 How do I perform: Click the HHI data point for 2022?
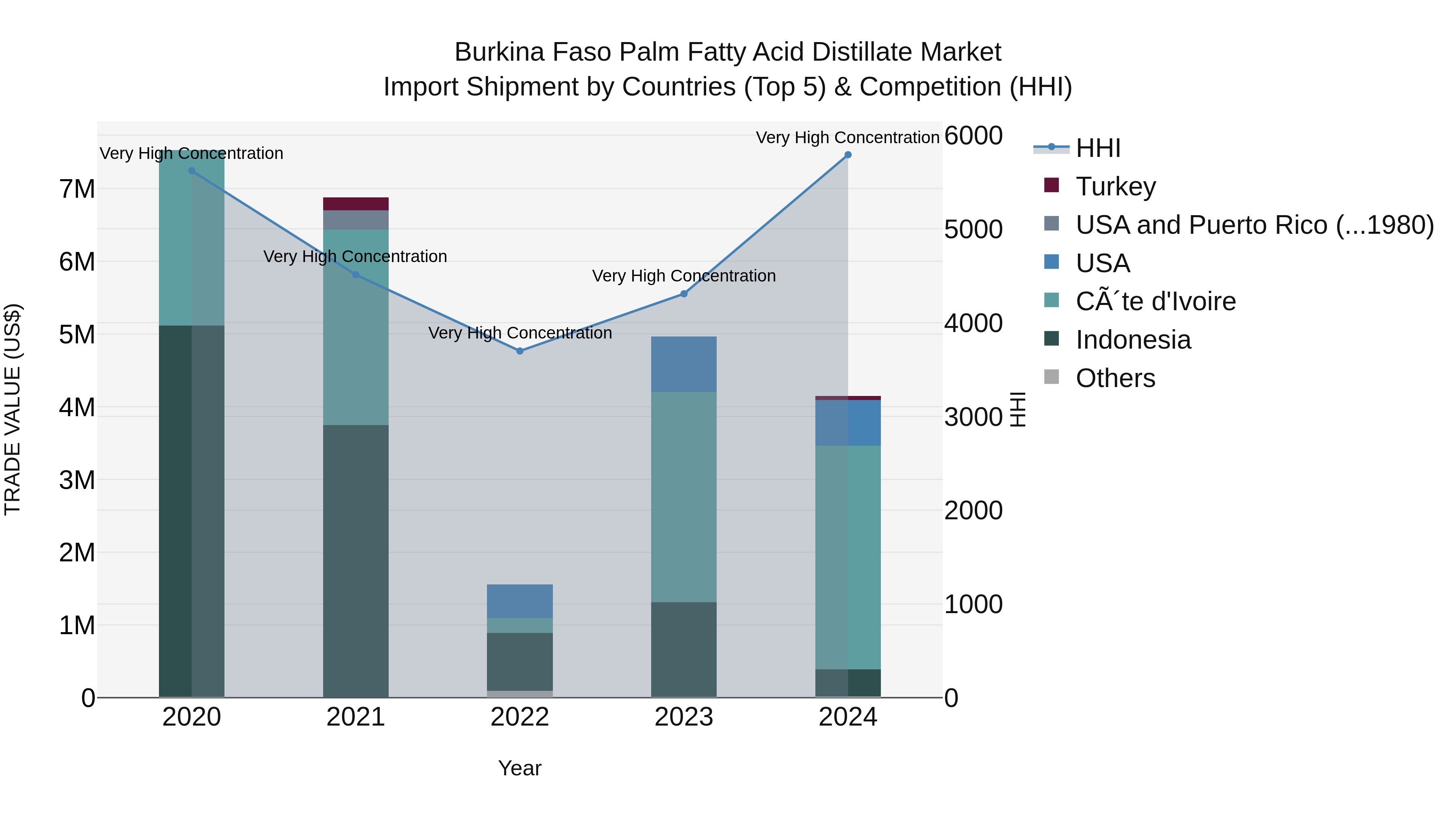(x=520, y=351)
